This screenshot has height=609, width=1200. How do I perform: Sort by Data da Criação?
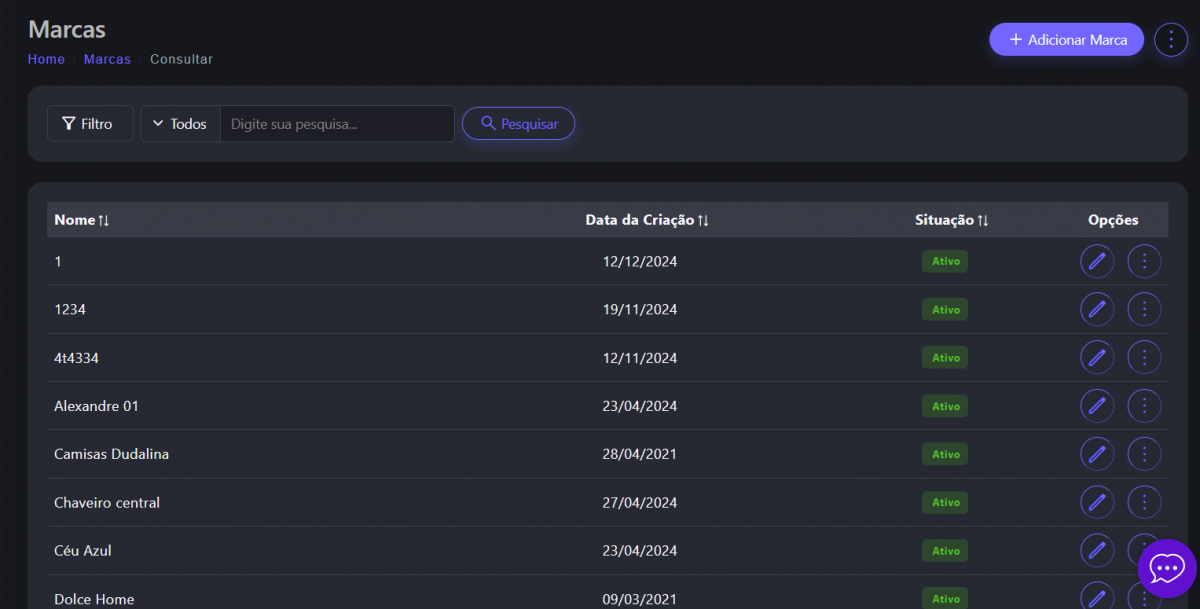[x=647, y=220]
